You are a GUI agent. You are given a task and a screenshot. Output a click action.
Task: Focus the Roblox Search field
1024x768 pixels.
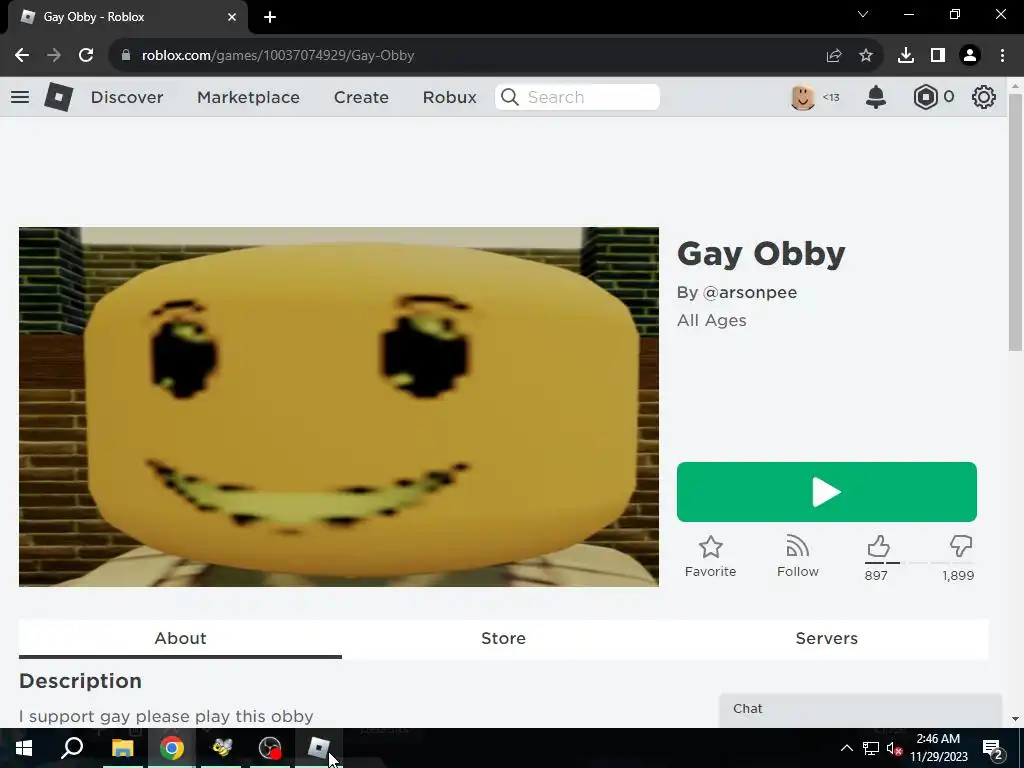click(577, 97)
